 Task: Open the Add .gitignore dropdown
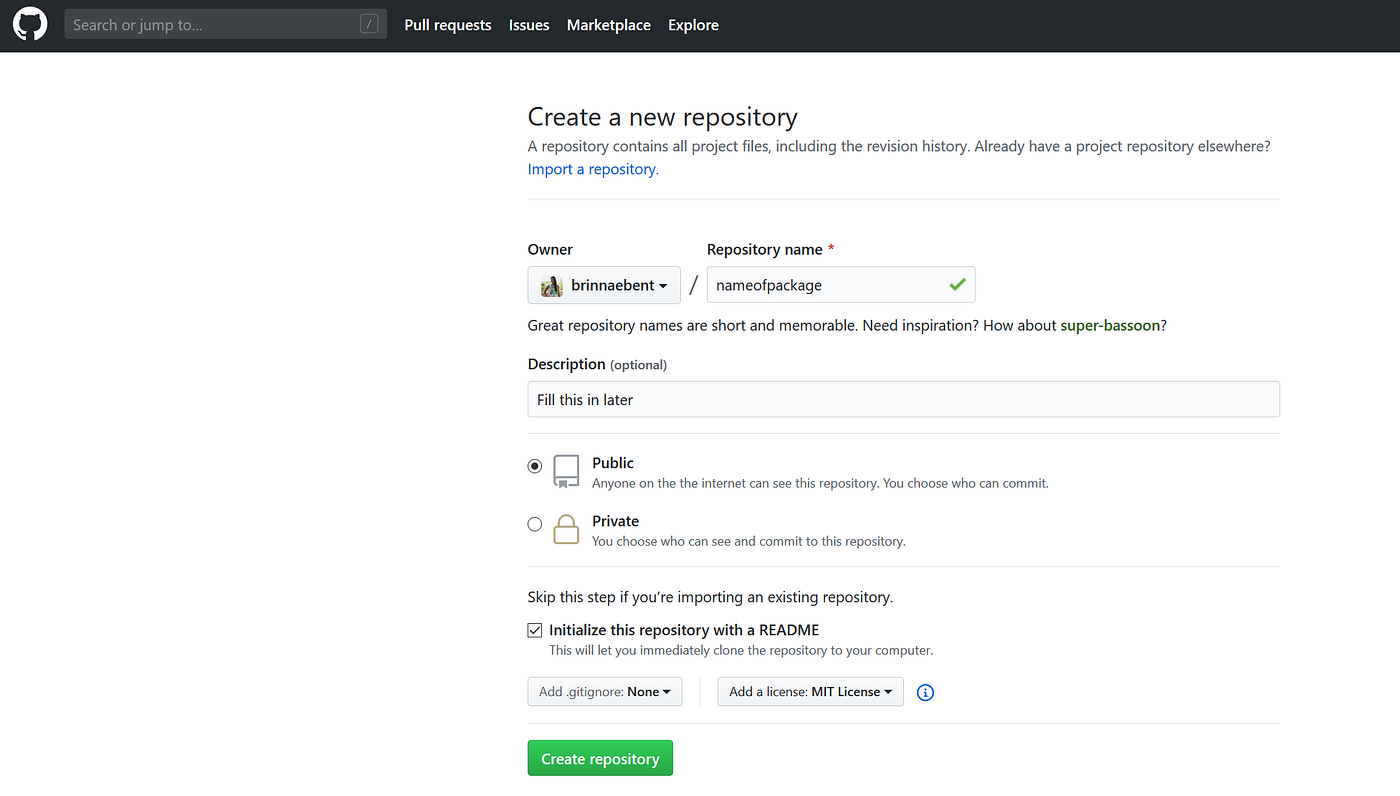605,692
